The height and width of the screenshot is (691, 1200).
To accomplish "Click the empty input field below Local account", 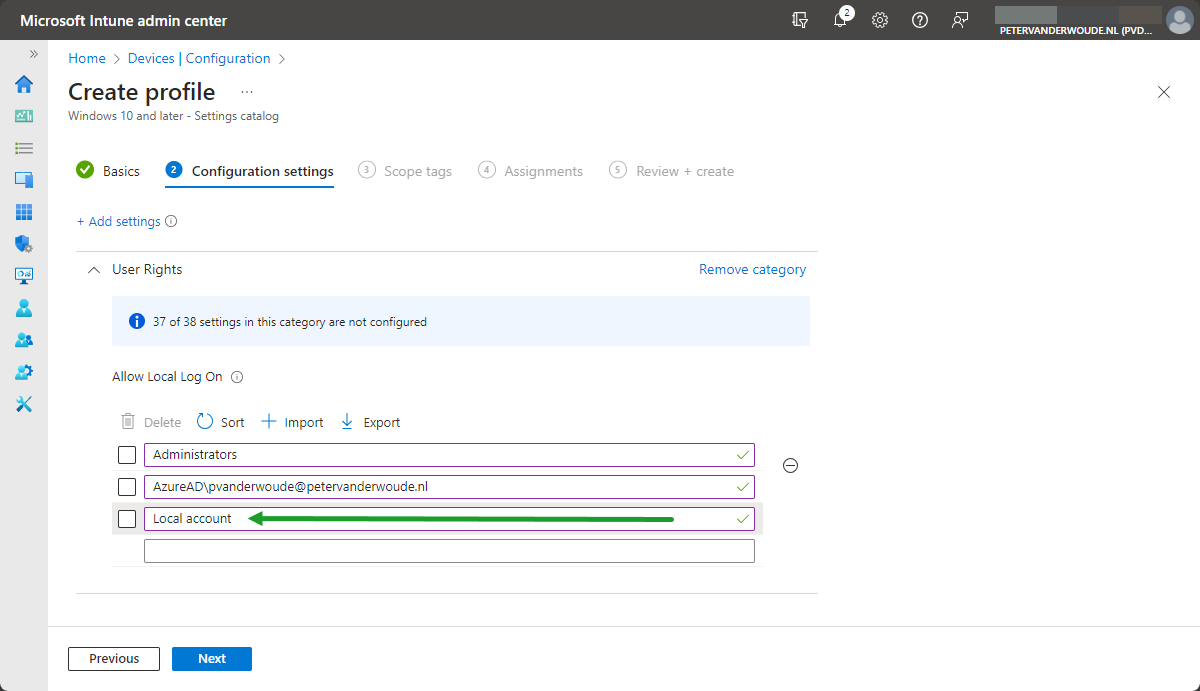I will point(450,550).
